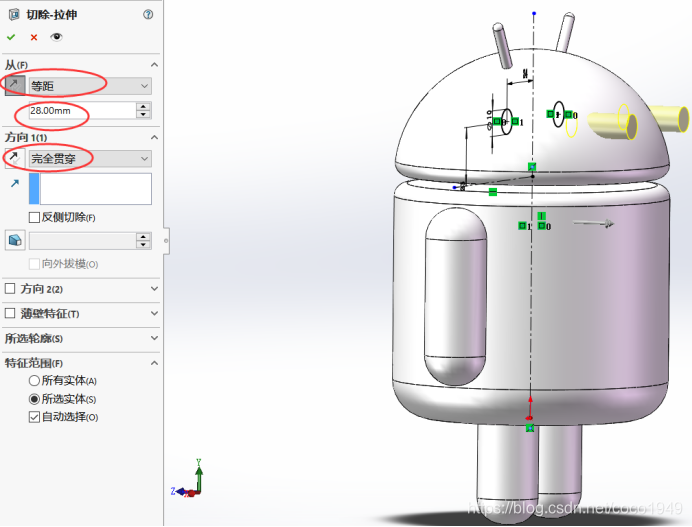Enable the 薄壁特征 checkbox
The width and height of the screenshot is (692, 527).
[10, 313]
